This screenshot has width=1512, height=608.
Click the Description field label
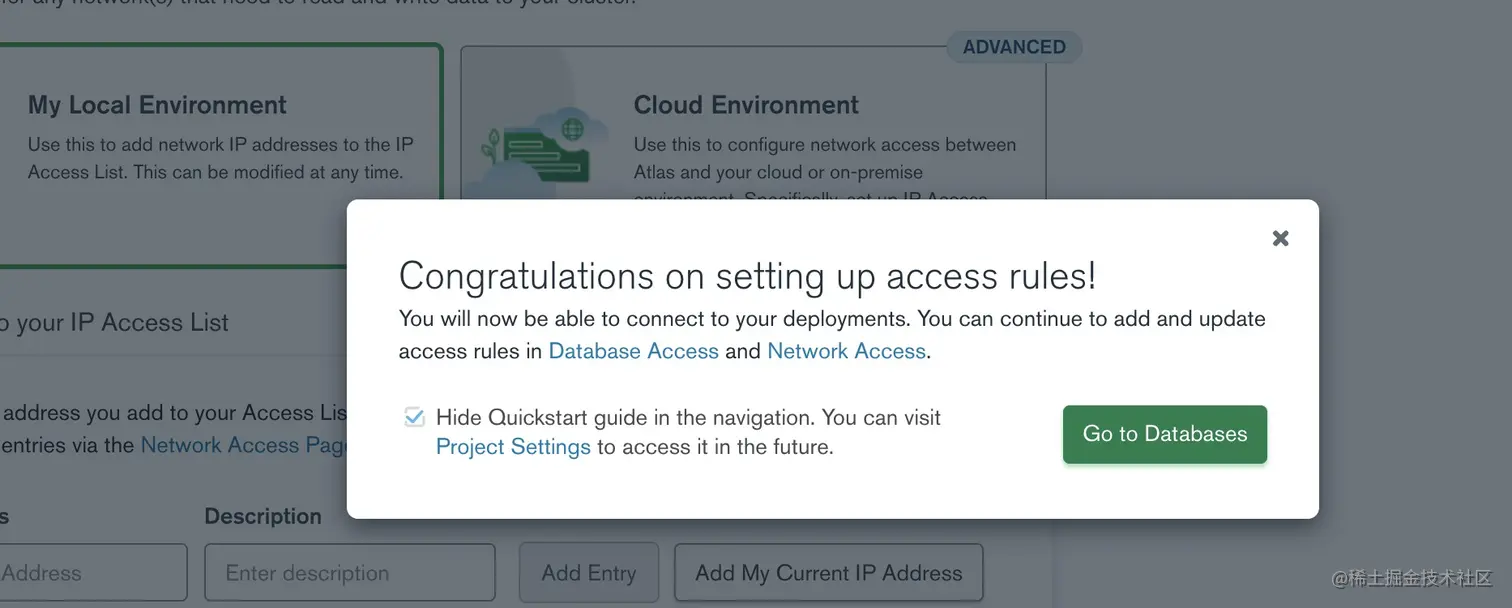coord(263,516)
